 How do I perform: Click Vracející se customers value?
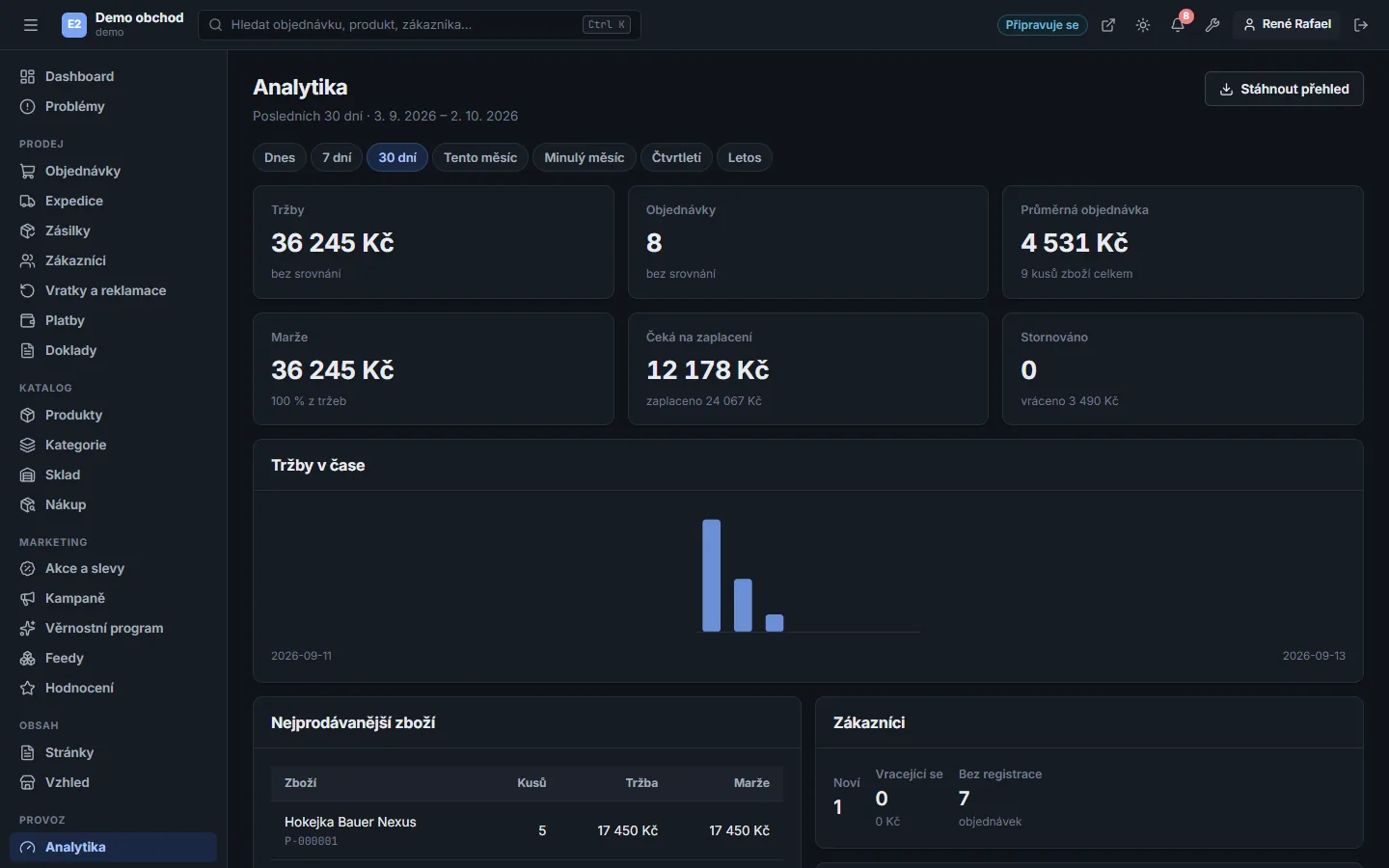pos(882,799)
